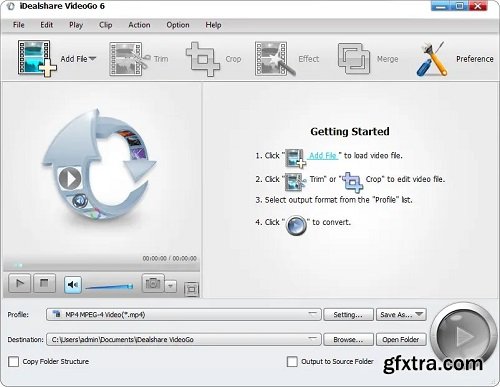The image size is (500, 387).
Task: Enable Output to Source Folder checkbox
Action: (x=292, y=361)
